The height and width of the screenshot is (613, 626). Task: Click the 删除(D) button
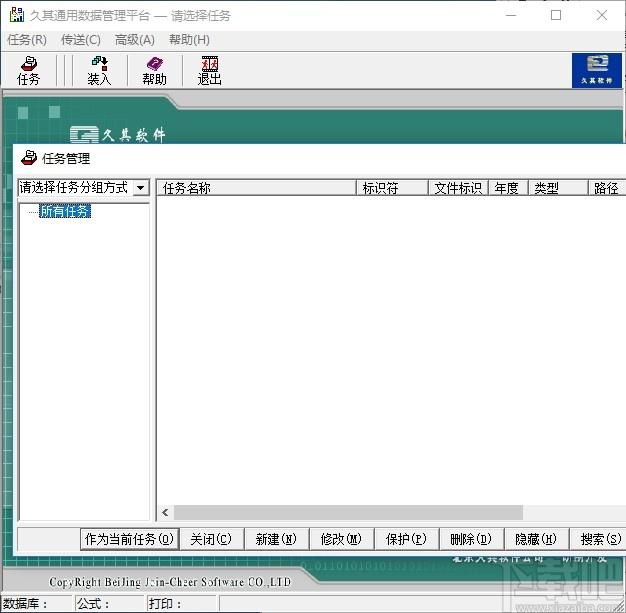pos(471,539)
